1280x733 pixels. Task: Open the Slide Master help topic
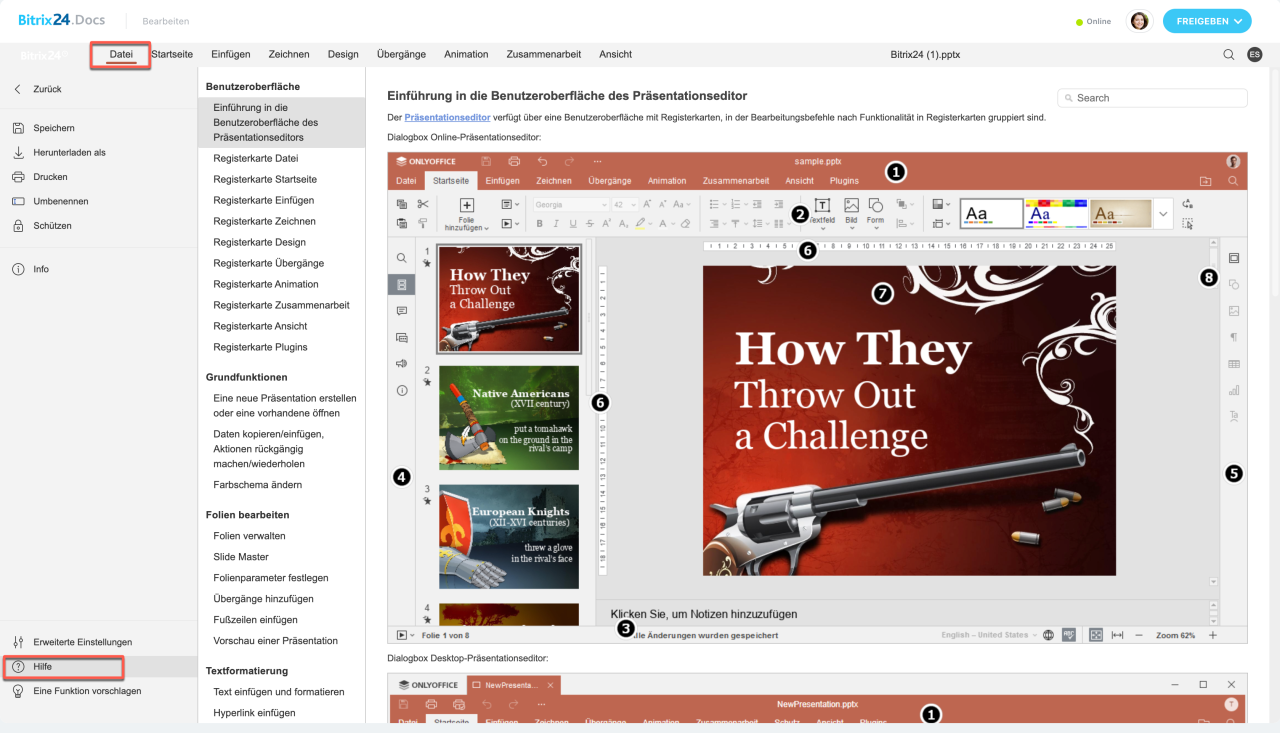point(241,557)
